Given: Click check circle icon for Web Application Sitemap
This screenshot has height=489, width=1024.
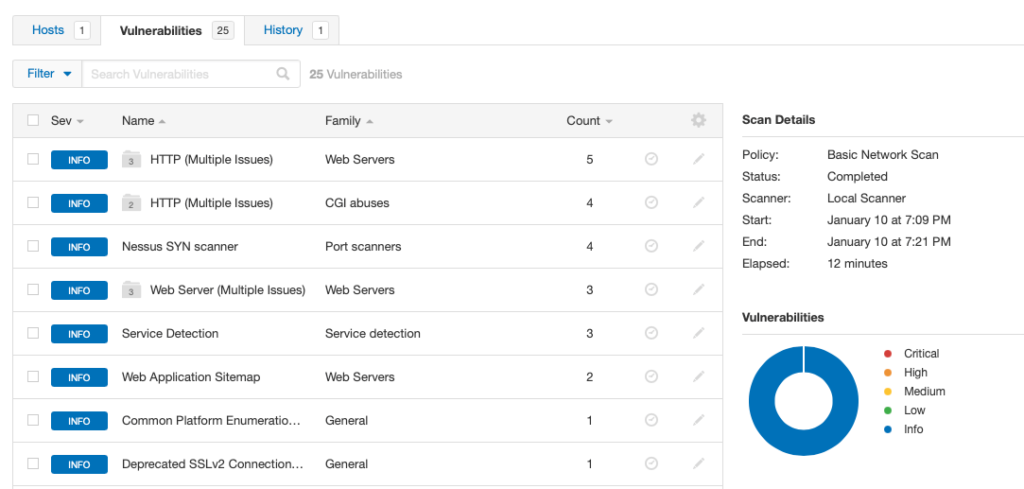Looking at the screenshot, I should 651,377.
